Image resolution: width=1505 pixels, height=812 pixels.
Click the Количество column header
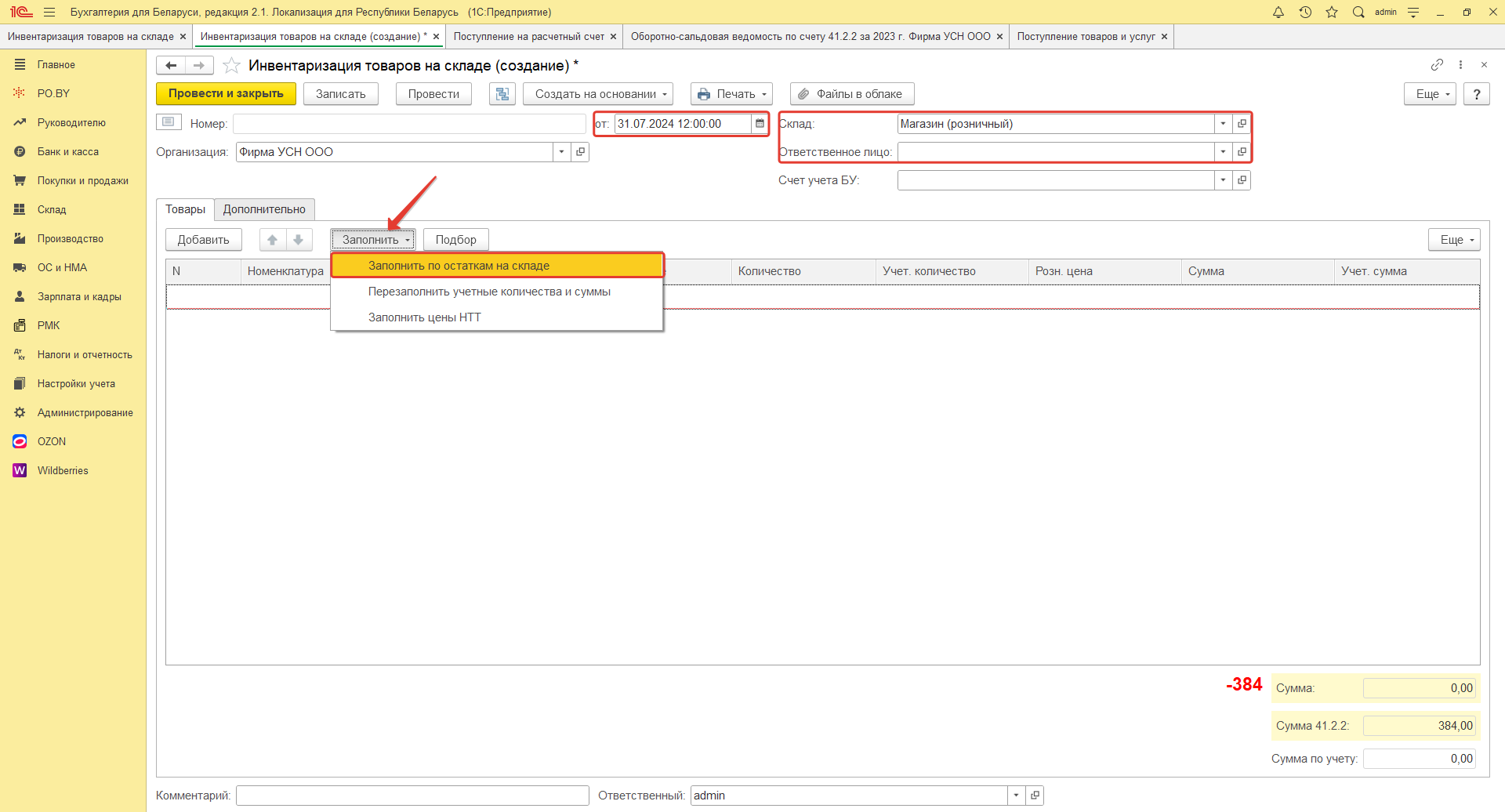pos(803,271)
